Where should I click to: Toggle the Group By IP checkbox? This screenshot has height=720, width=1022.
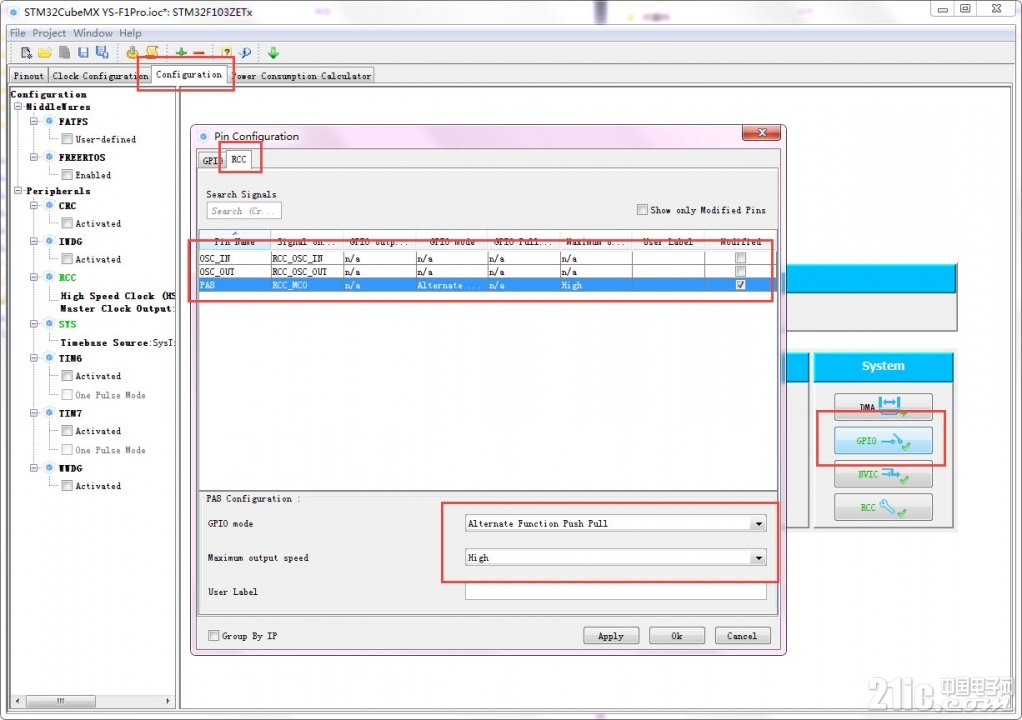coord(213,635)
